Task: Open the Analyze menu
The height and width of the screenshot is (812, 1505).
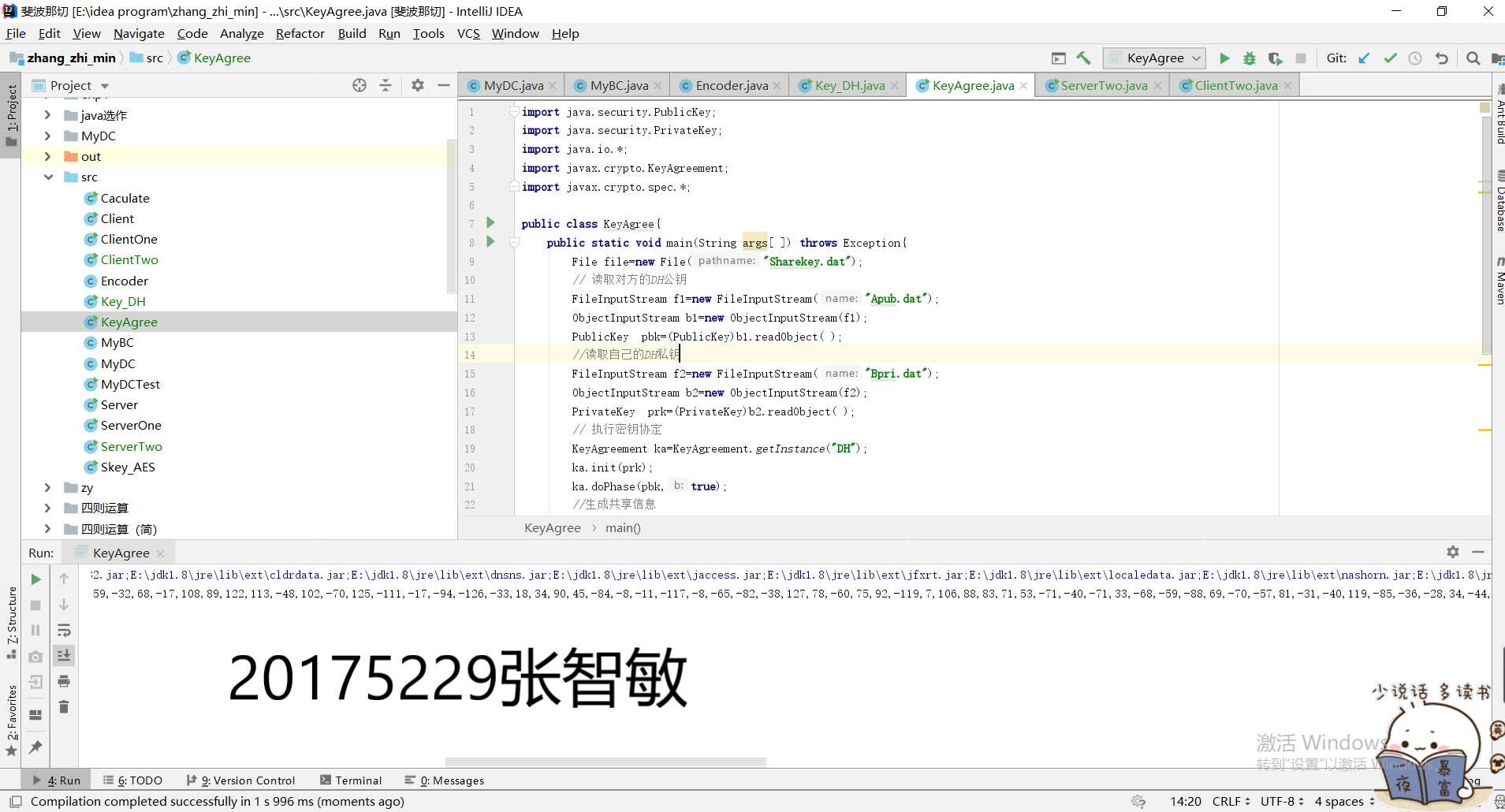Action: coord(242,33)
